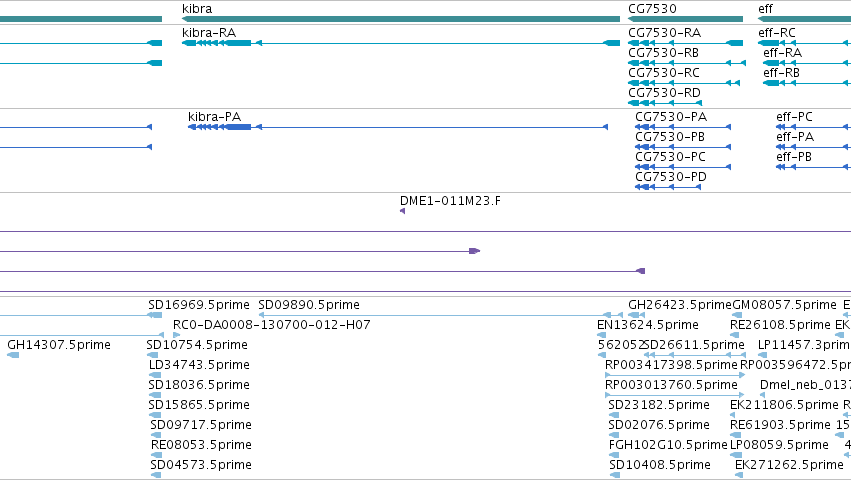Select SD10754.5prime EST
Viewport: 851px width, 480px height.
153,355
